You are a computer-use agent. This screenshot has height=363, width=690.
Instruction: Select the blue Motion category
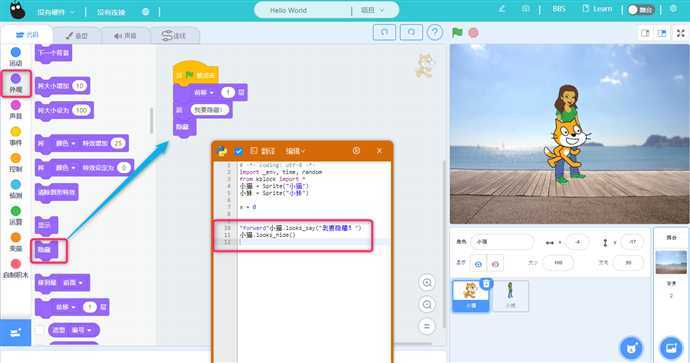(x=15, y=57)
